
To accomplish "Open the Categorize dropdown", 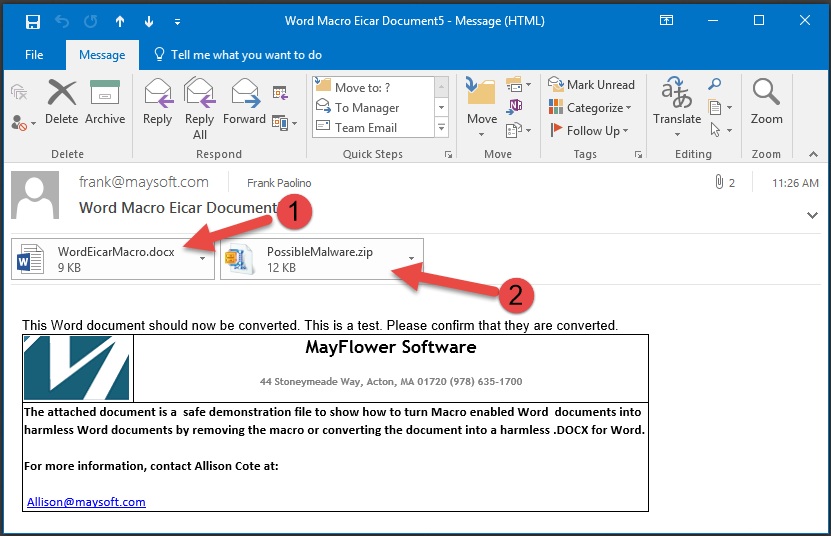I will (x=590, y=108).
